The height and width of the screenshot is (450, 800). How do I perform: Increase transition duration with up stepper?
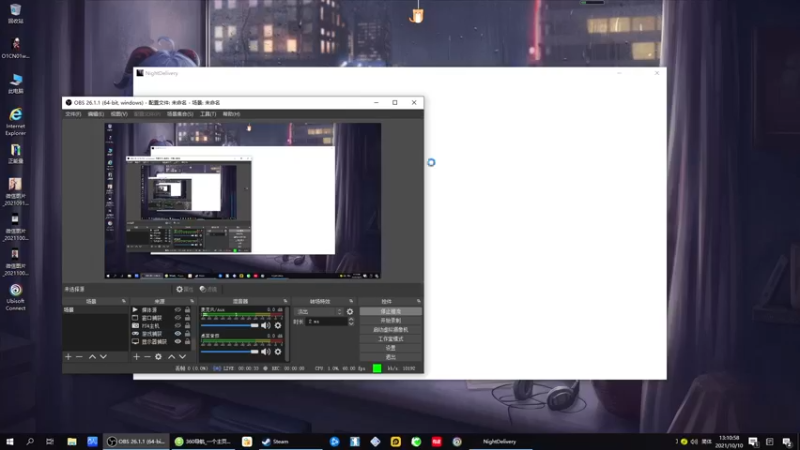pyautogui.click(x=351, y=319)
